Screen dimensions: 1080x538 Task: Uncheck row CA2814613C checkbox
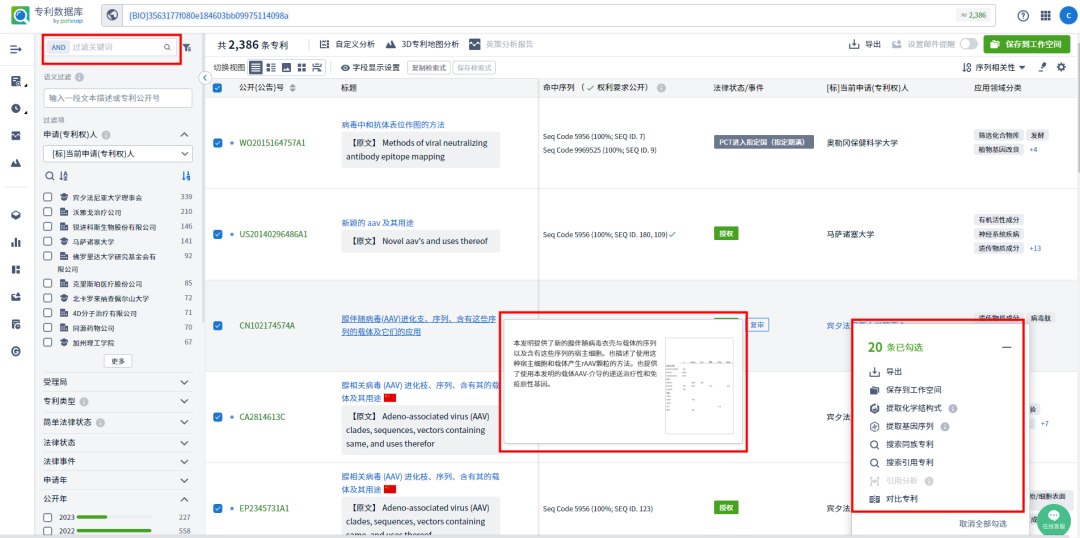tap(218, 417)
